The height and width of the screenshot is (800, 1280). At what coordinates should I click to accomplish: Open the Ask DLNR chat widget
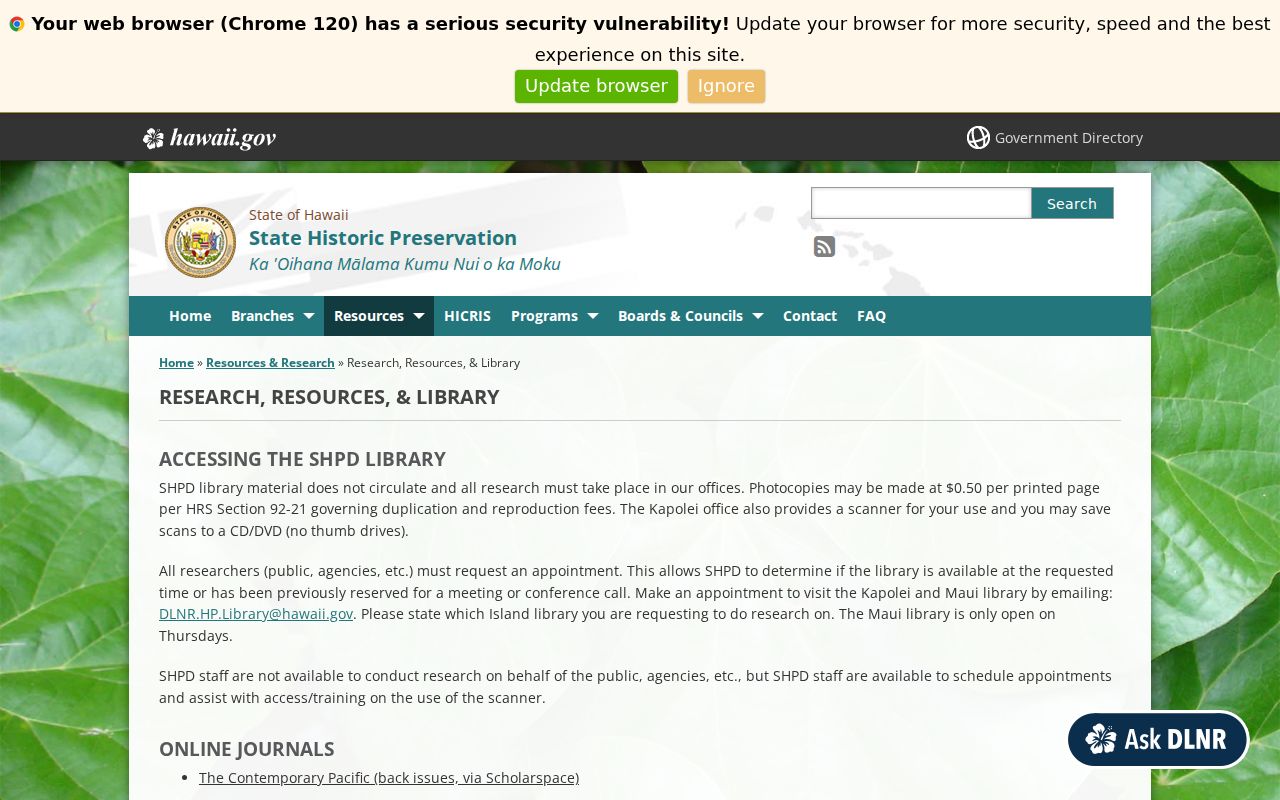pyautogui.click(x=1158, y=739)
